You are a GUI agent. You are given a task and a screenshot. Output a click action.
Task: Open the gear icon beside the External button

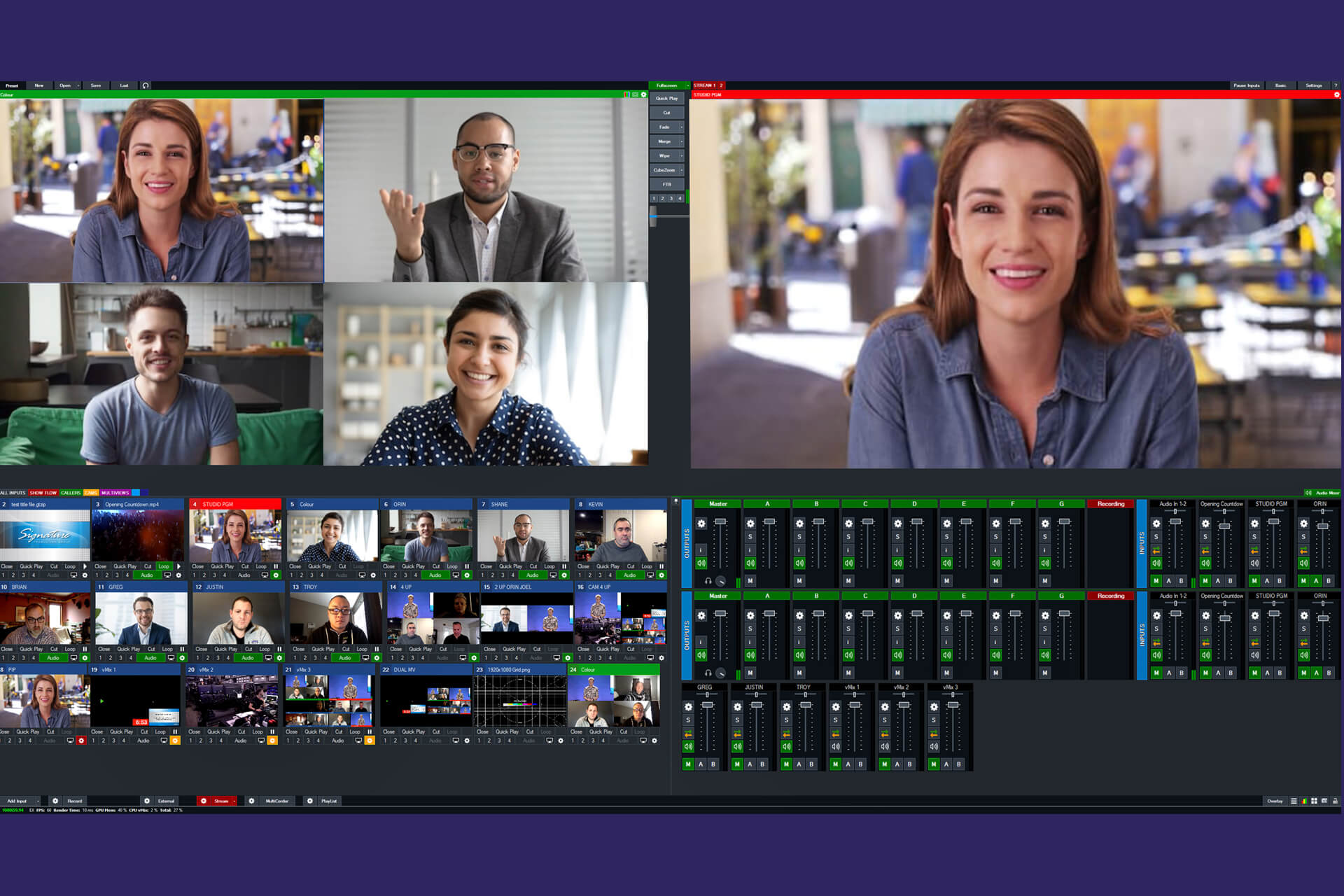(x=146, y=801)
